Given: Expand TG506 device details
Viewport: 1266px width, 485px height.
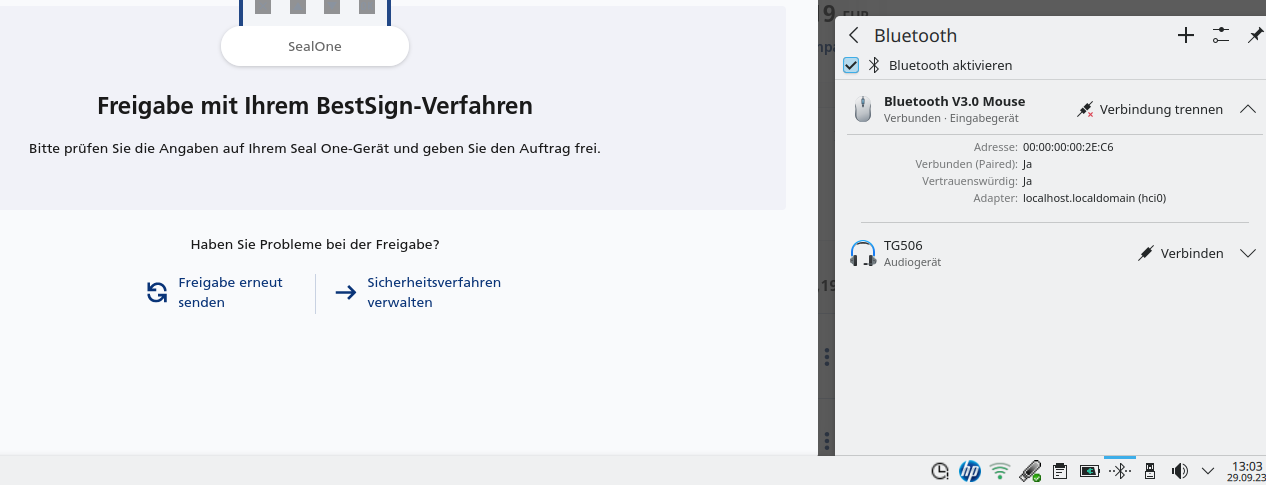Looking at the screenshot, I should coord(1247,253).
